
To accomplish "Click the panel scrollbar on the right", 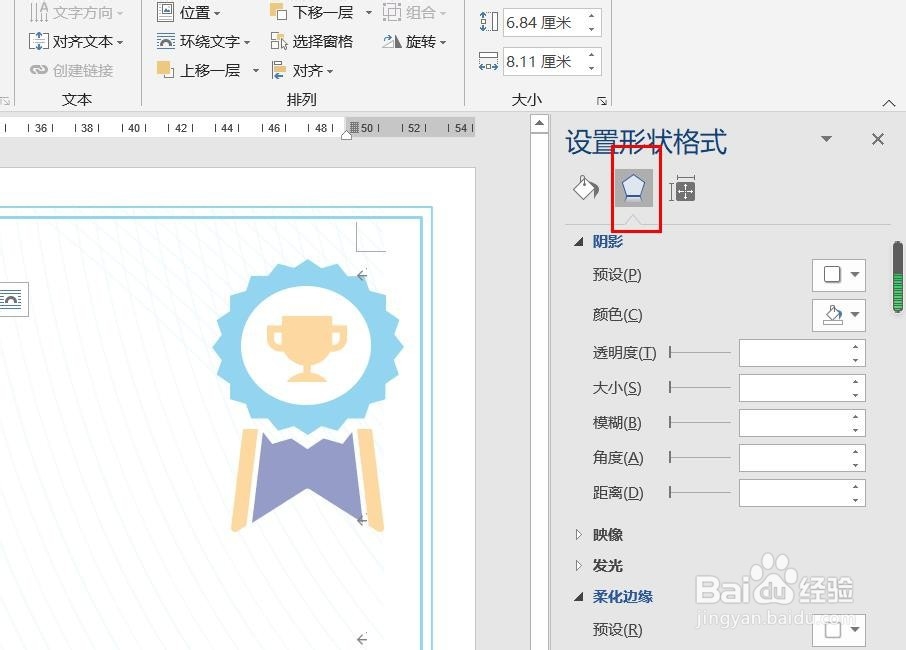I will 897,280.
